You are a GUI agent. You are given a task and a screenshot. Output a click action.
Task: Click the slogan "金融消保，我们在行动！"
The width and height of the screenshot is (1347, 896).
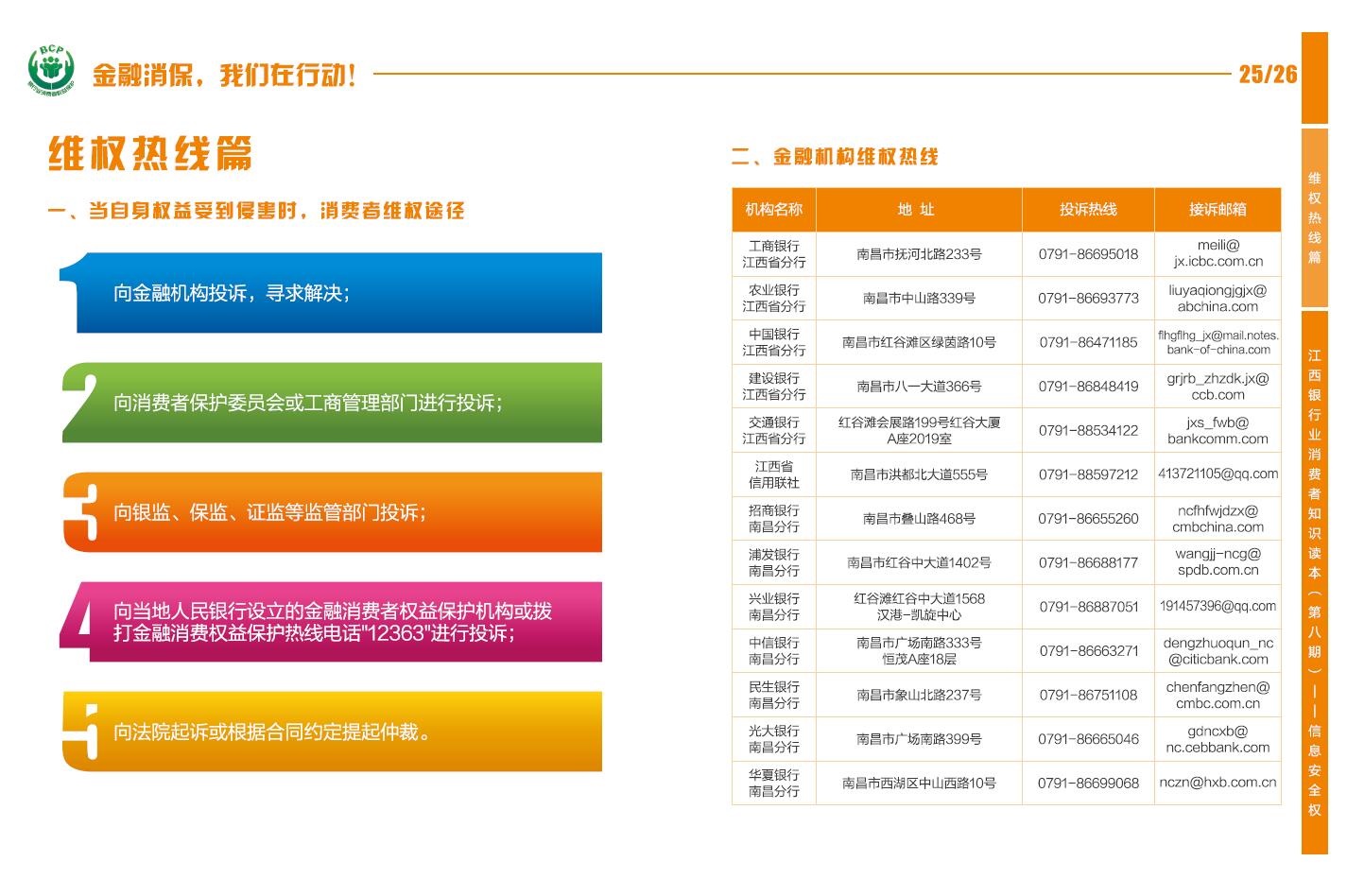click(225, 75)
